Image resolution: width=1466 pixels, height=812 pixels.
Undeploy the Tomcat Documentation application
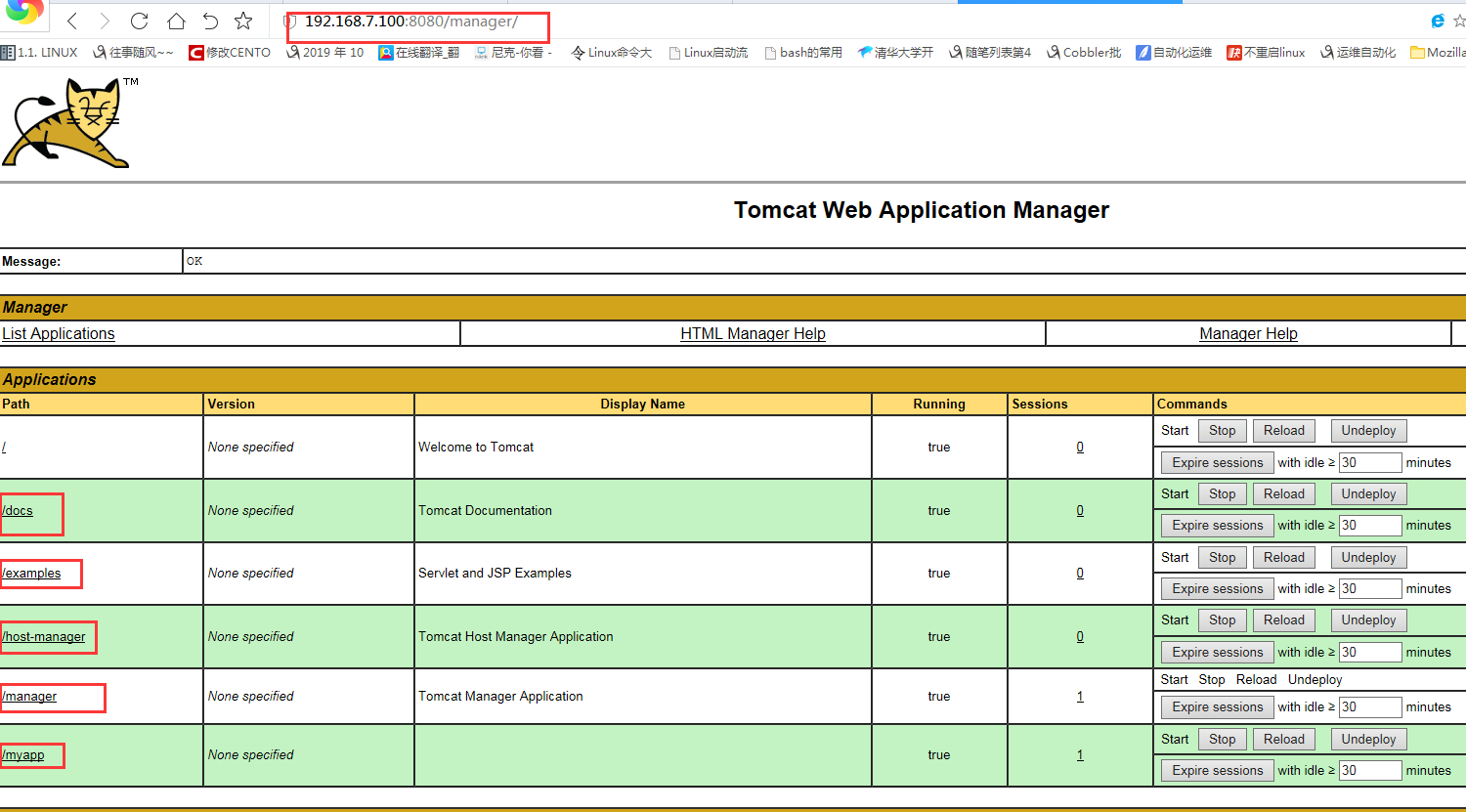pyautogui.click(x=1368, y=494)
